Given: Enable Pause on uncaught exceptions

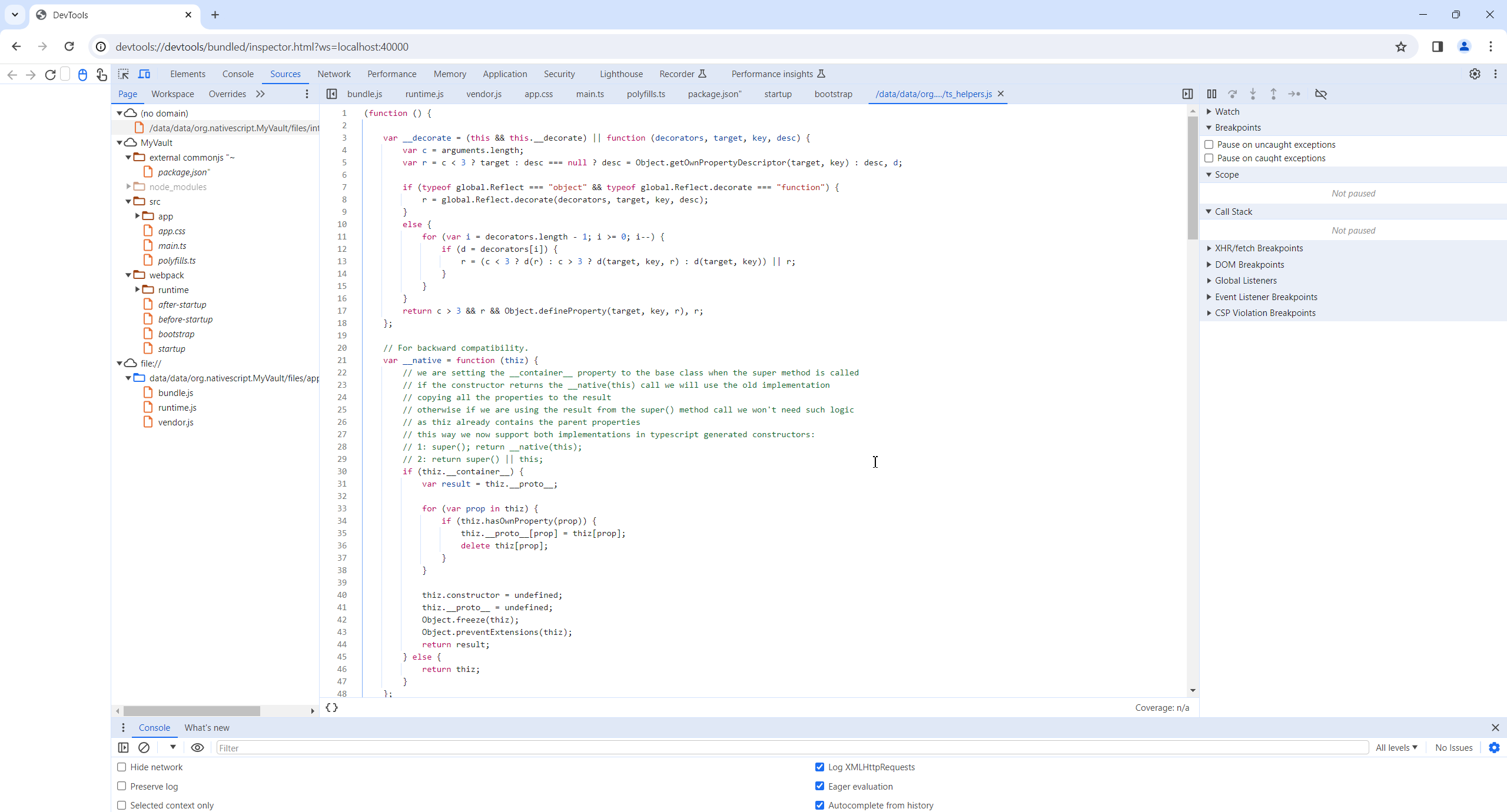Looking at the screenshot, I should 1209,145.
